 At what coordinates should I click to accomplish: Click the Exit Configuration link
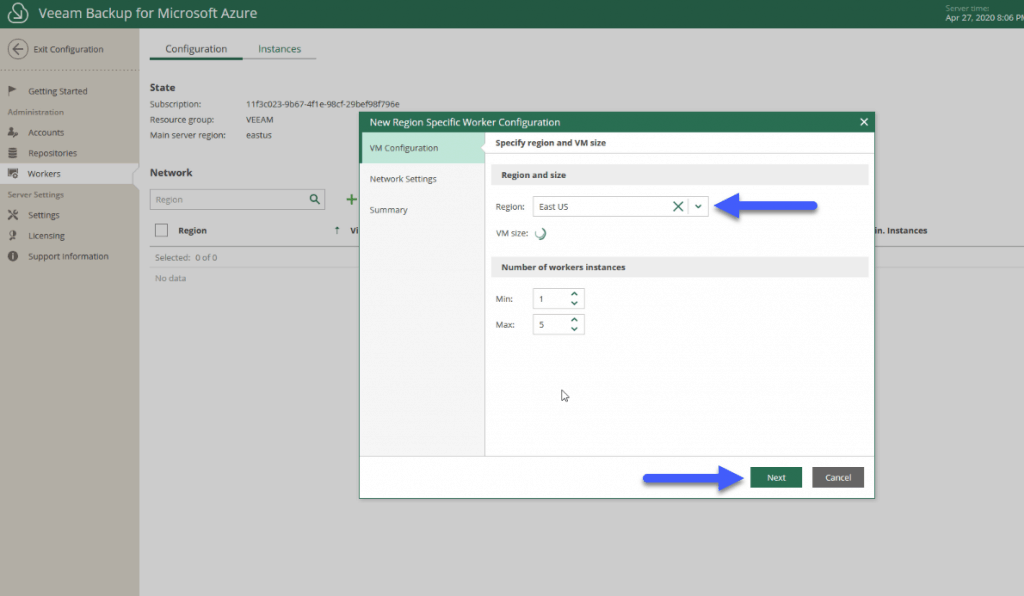click(x=69, y=49)
